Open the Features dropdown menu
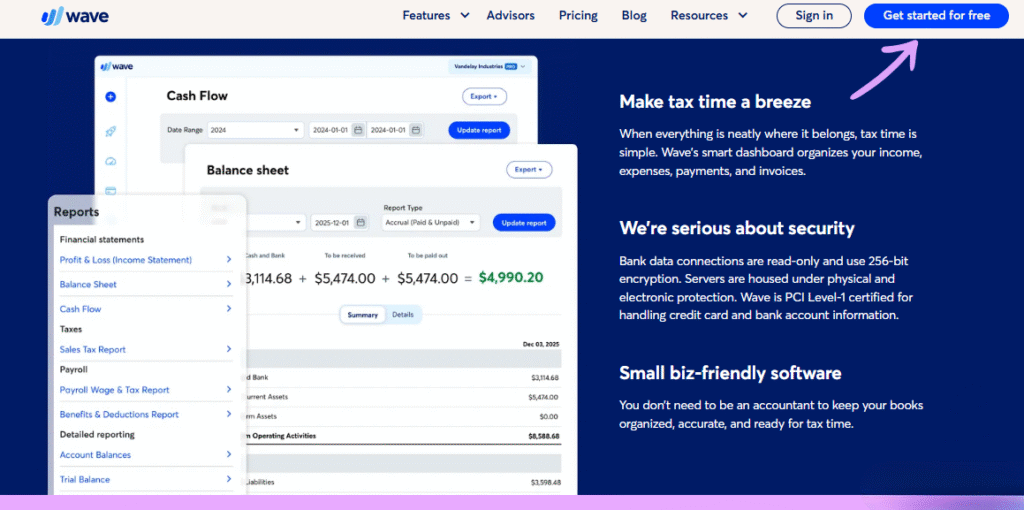Screen dimensions: 1024x510 pyautogui.click(x=436, y=16)
